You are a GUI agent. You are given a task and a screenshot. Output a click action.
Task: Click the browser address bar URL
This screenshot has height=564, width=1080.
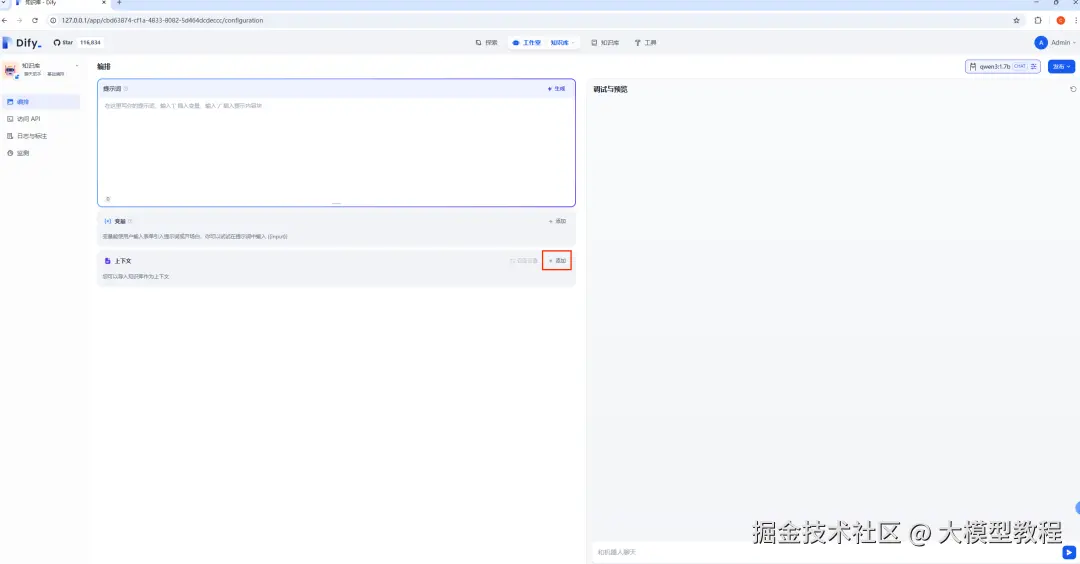pos(162,21)
